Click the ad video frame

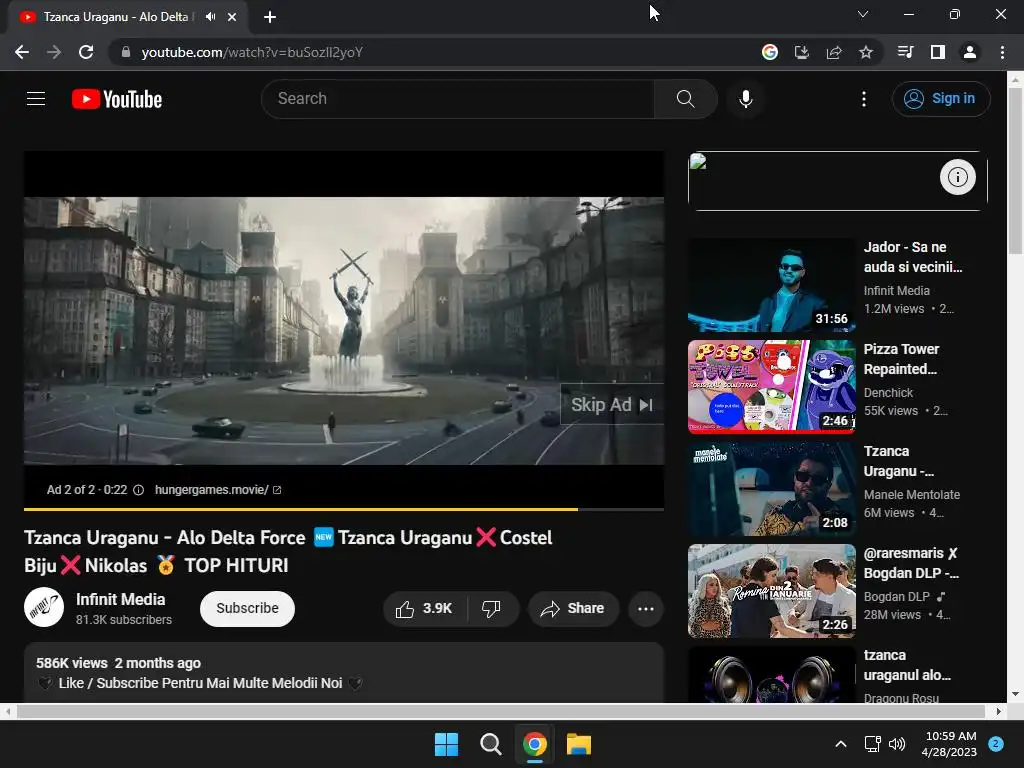[x=344, y=330]
